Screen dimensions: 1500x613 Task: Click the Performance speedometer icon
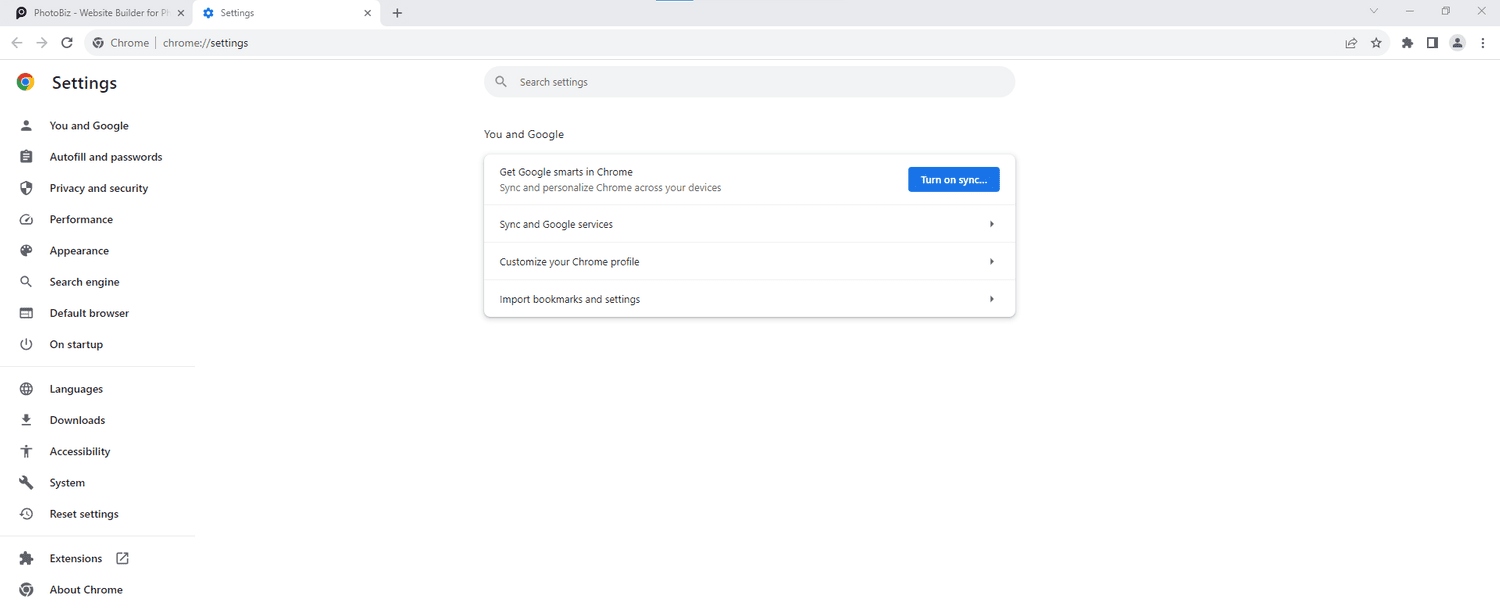(x=26, y=219)
